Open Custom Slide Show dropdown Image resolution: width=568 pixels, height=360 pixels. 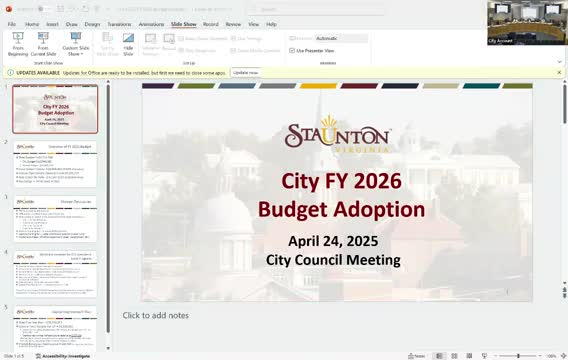click(x=76, y=44)
